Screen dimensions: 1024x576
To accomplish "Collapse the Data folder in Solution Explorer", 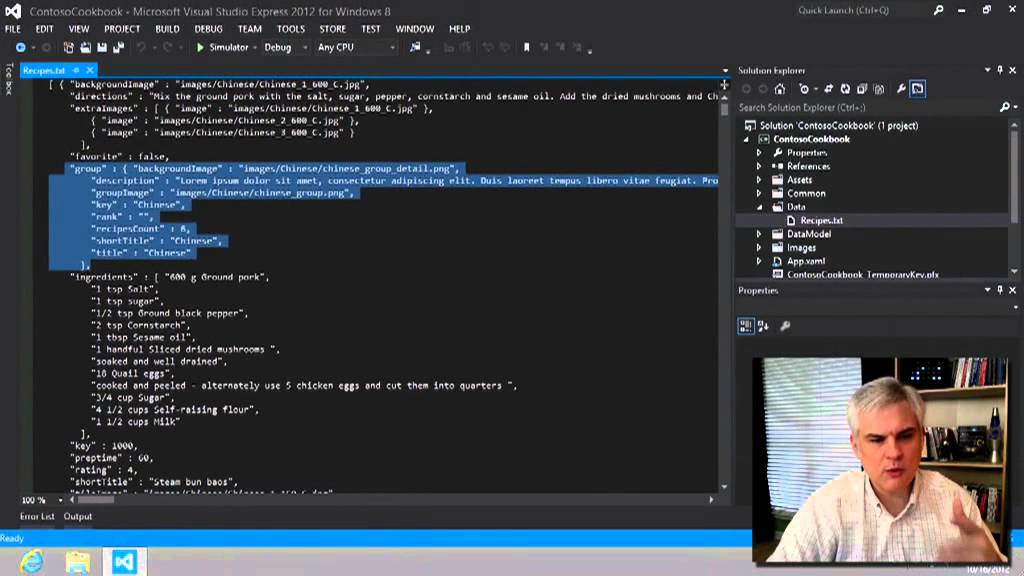I will pos(759,207).
